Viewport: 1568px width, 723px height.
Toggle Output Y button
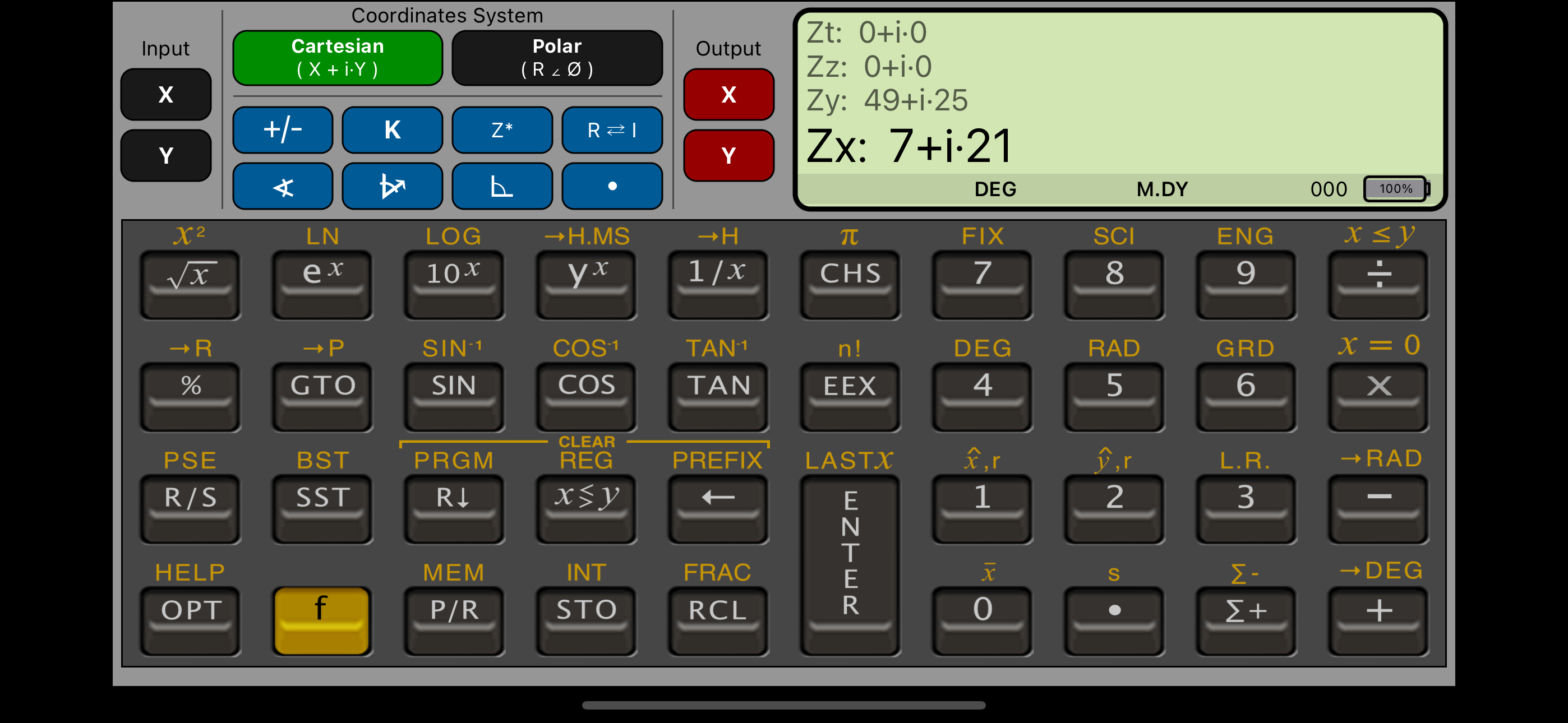tap(728, 155)
